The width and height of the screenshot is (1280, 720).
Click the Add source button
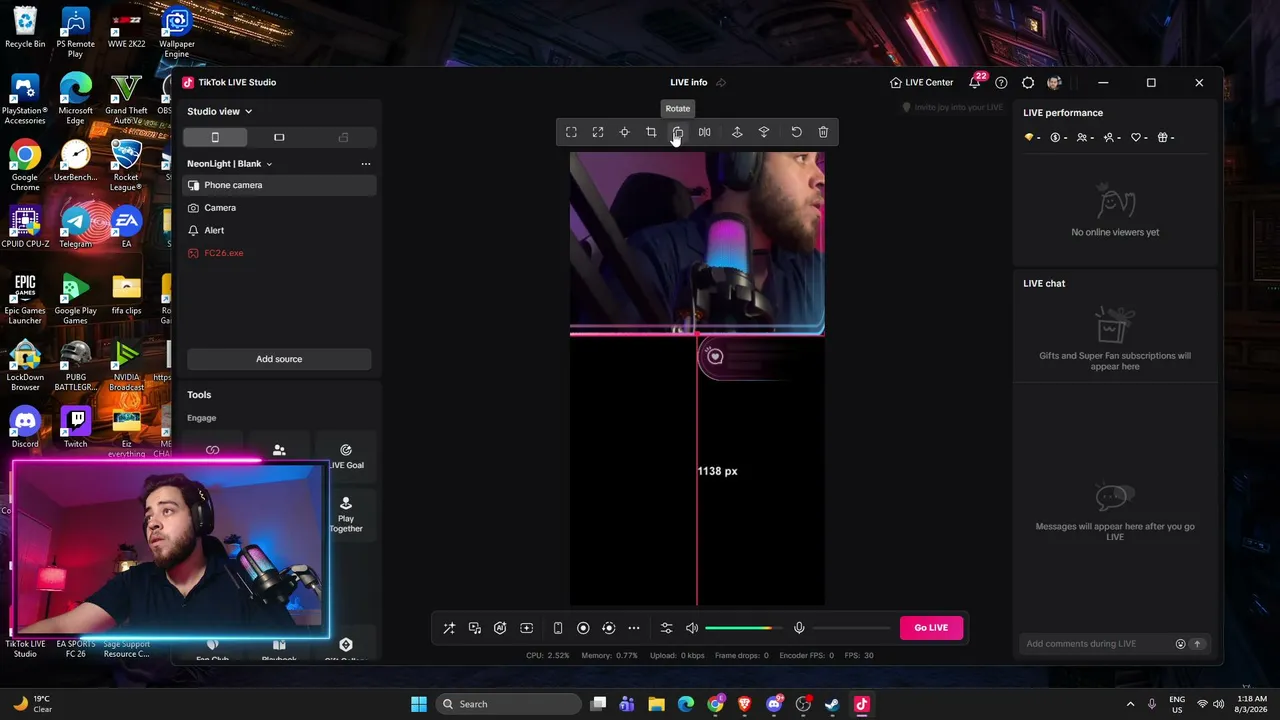click(x=279, y=359)
